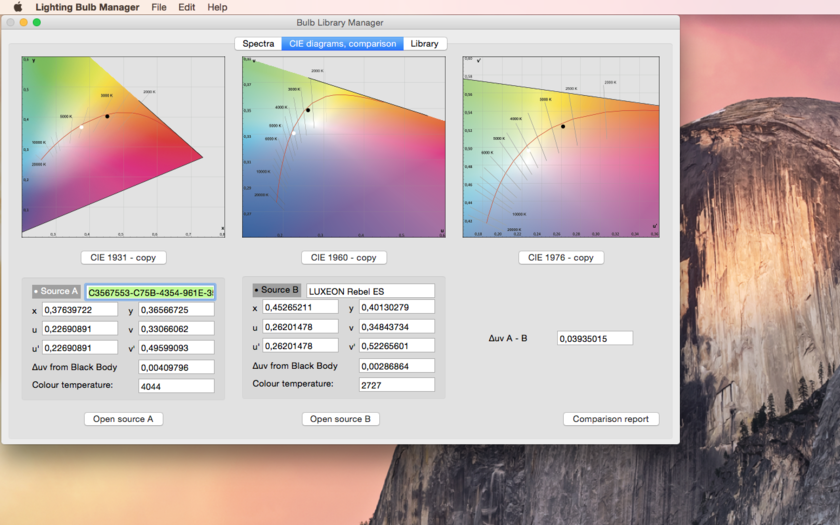Toggle the Source B marker label
This screenshot has width=840, height=525.
click(x=277, y=290)
